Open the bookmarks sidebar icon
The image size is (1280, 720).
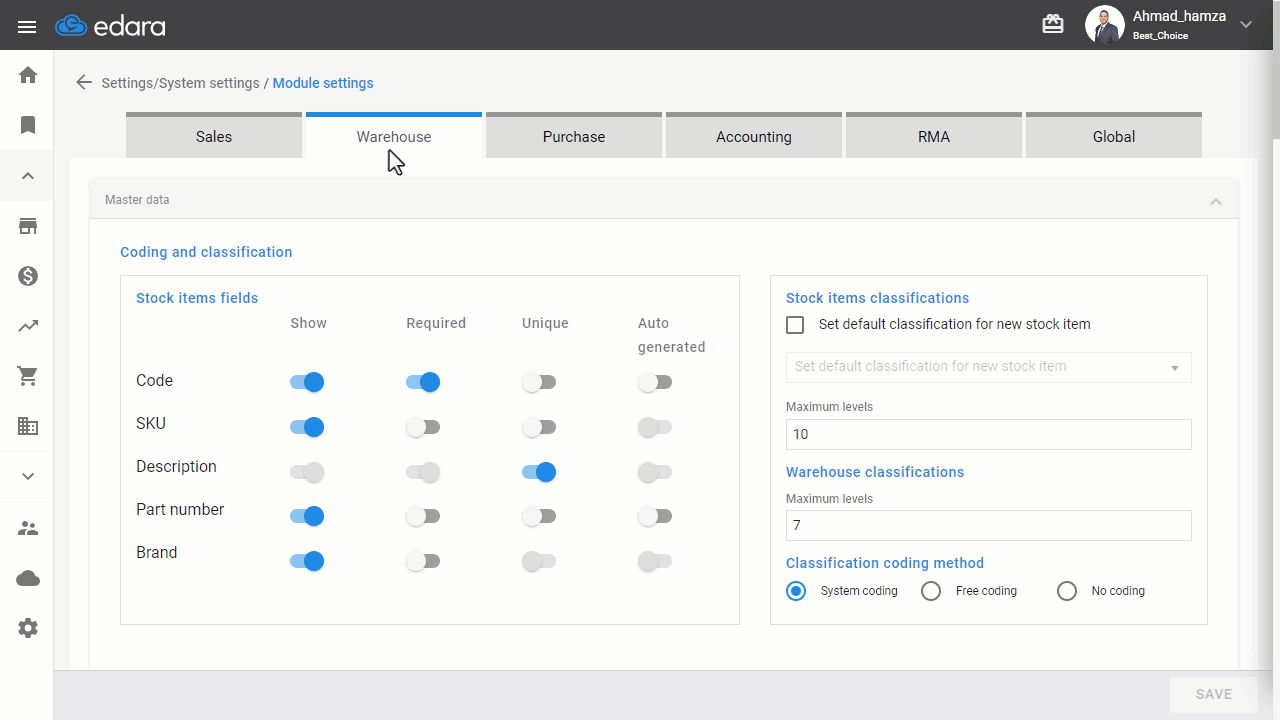[28, 125]
